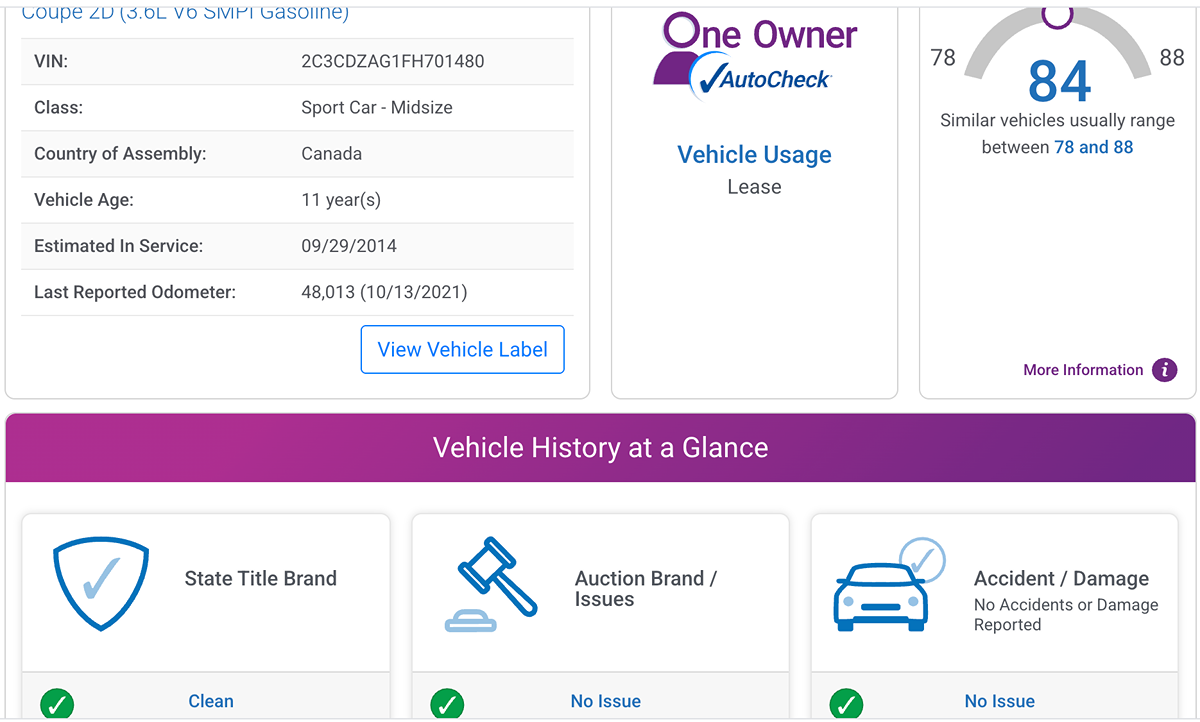Click the Class: label
The height and width of the screenshot is (722, 1200).
[59, 107]
